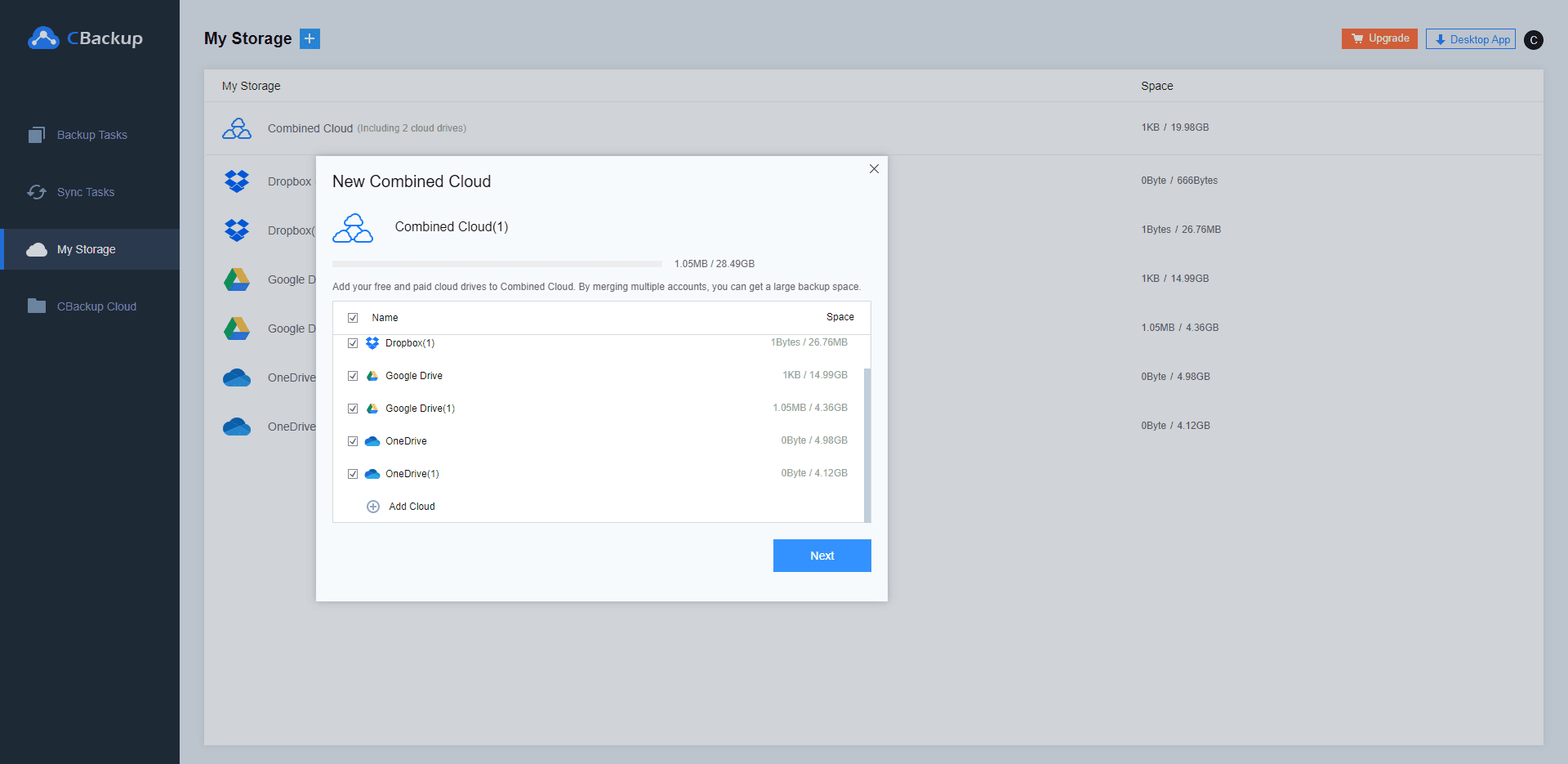
Task: Click the CBackup cloud logo
Action: click(44, 38)
